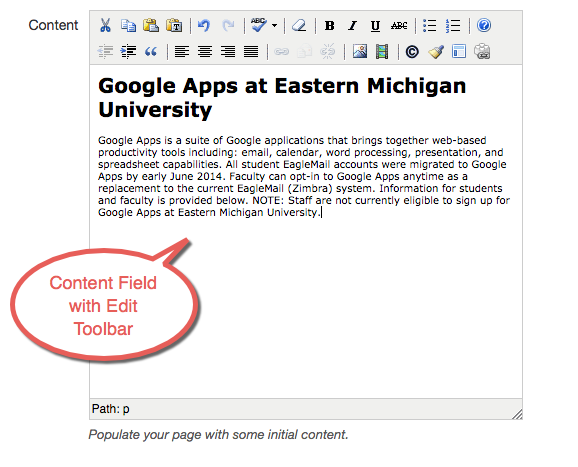
Task: Click inside the Content text area
Action: (306, 231)
